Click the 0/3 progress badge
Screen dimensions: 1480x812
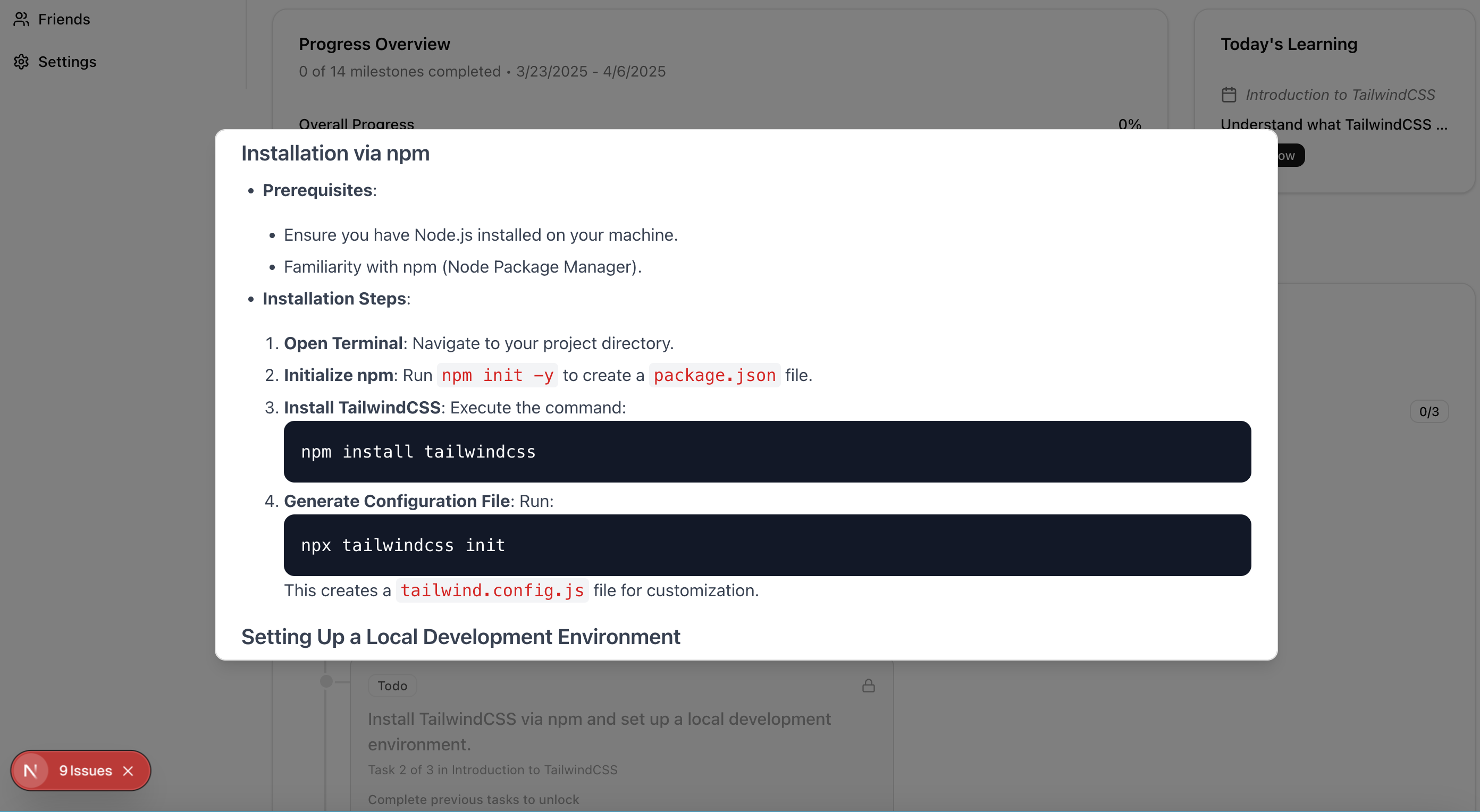(x=1428, y=411)
